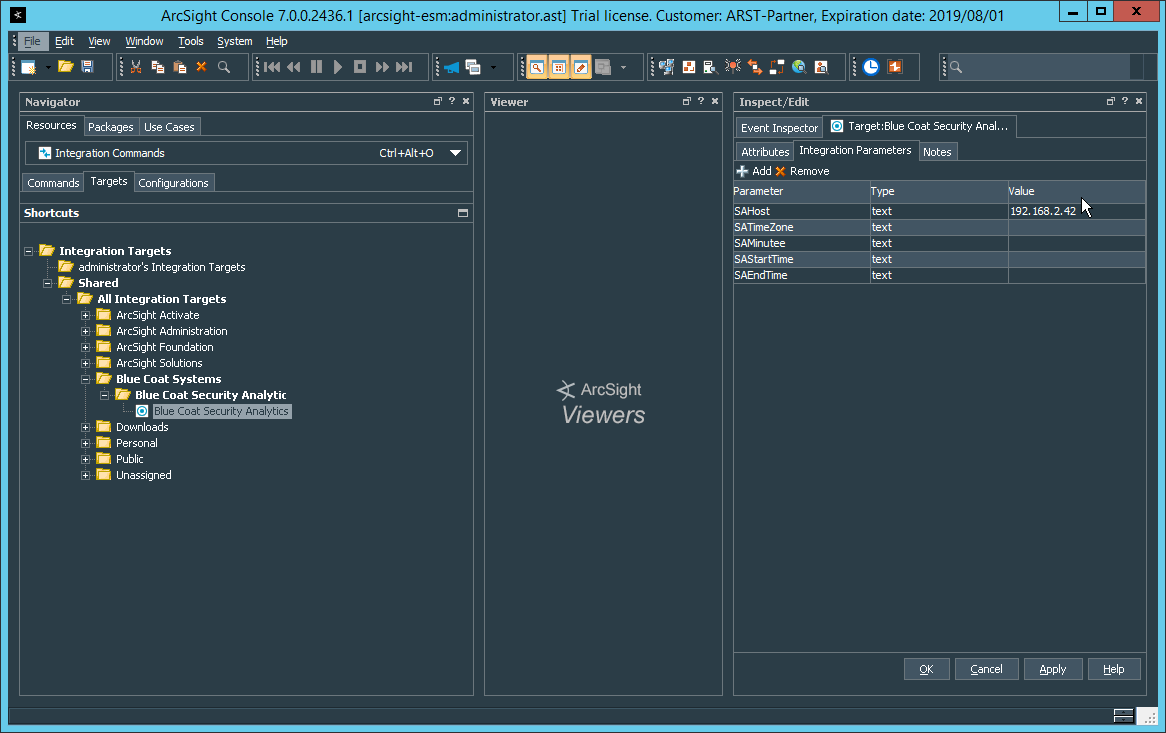Screen dimensions: 1166x733
Task: Toggle the Navigator panel toolbar button
Action: coord(537,67)
